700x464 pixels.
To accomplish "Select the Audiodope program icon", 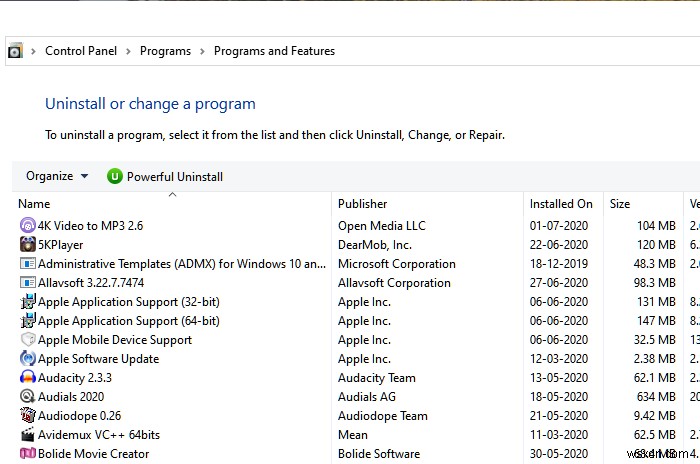I will (x=28, y=416).
